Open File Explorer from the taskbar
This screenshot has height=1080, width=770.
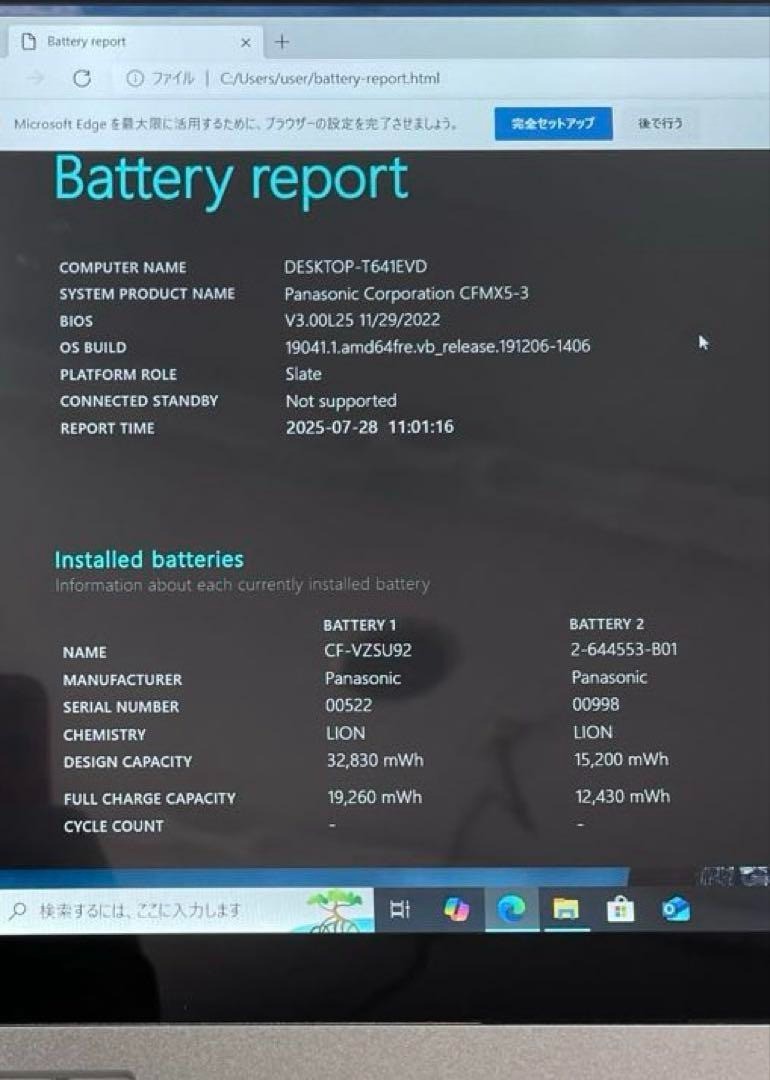(x=565, y=909)
